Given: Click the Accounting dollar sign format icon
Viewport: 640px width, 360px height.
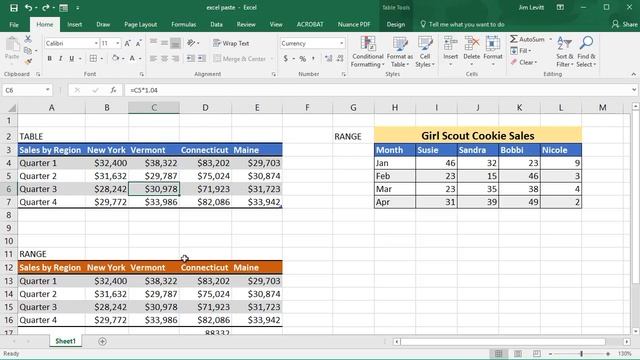Looking at the screenshot, I should click(286, 59).
